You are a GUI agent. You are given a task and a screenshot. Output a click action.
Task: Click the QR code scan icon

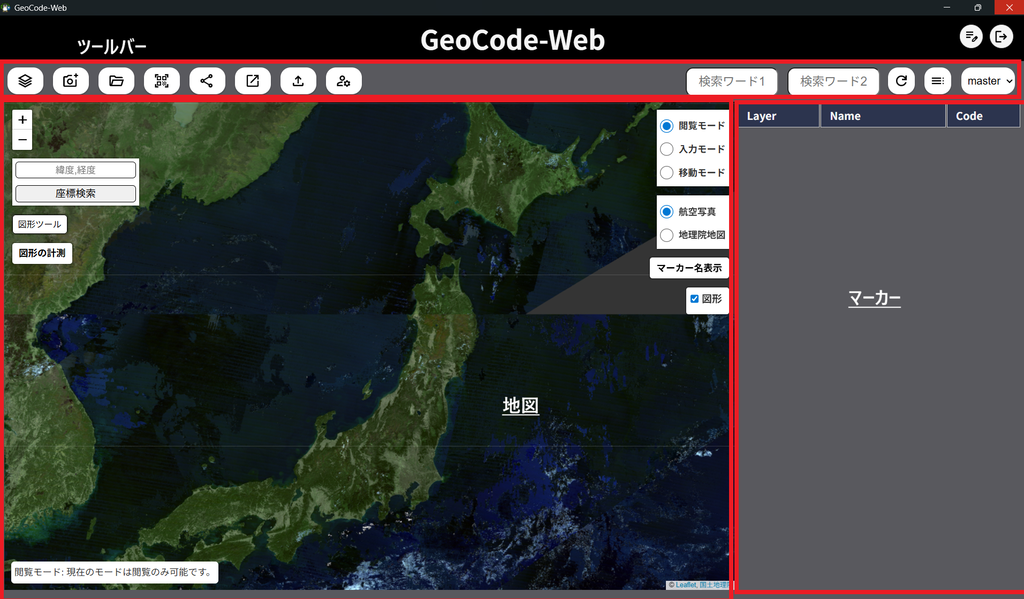coord(162,81)
